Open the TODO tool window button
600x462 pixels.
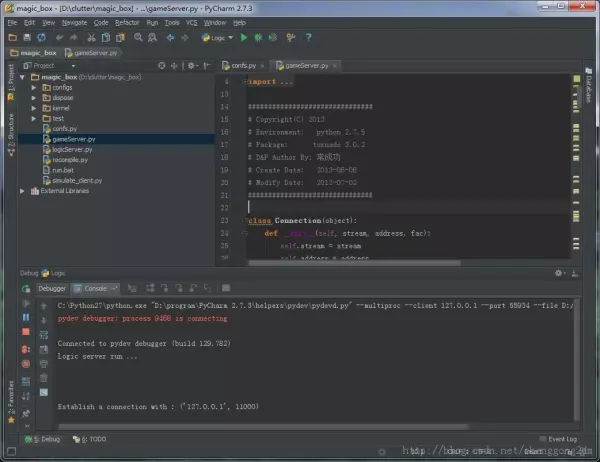90,439
